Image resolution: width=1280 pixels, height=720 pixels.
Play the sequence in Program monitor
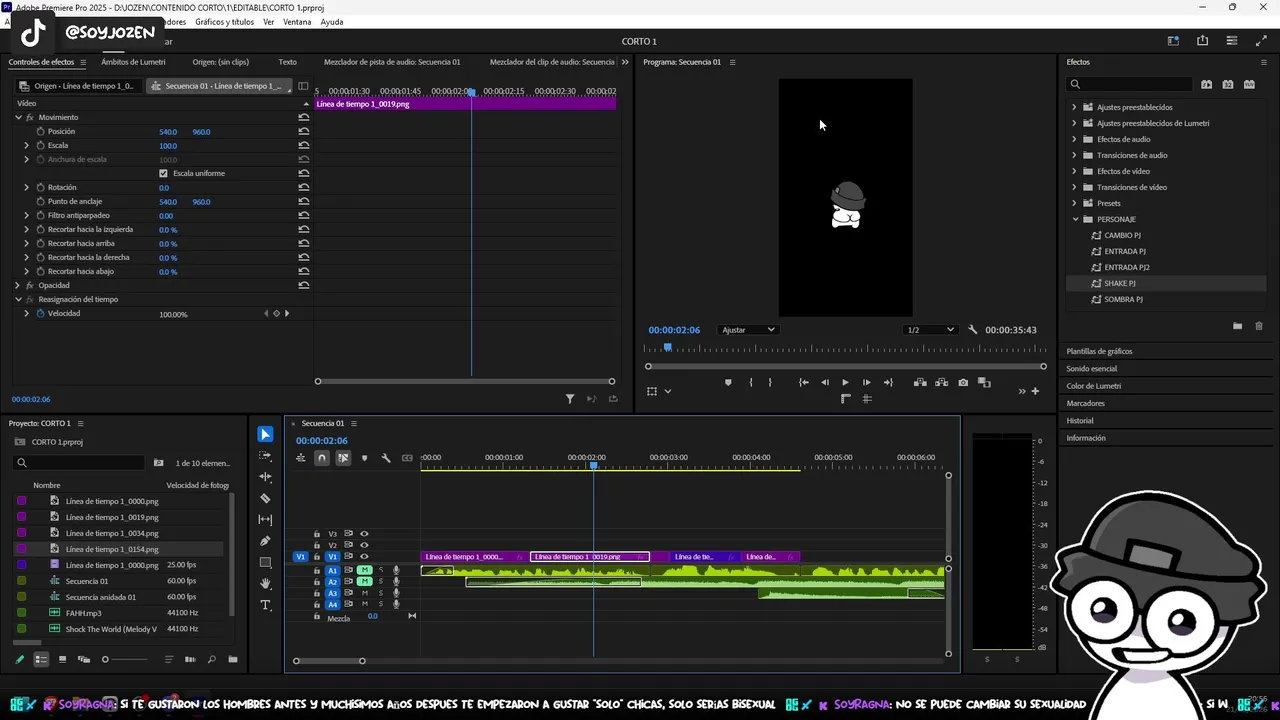(845, 382)
